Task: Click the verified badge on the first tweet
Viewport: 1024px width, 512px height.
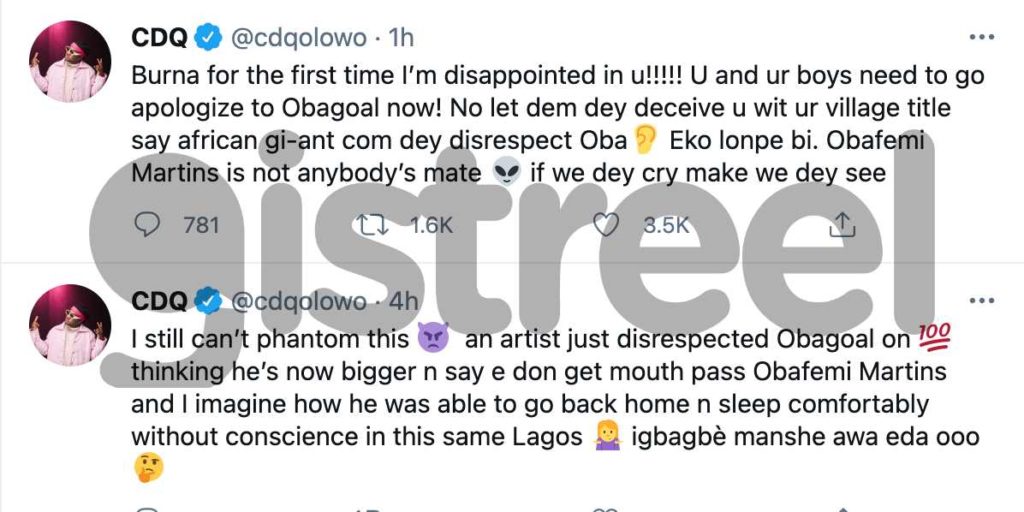Action: 210,38
